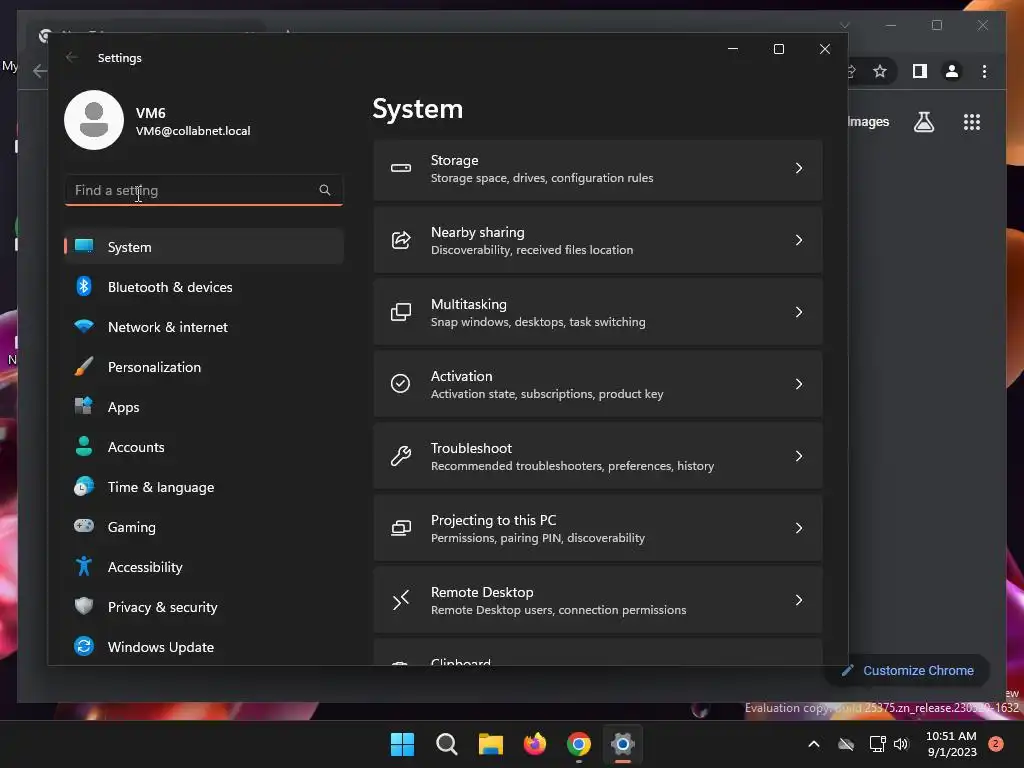Click the VM6 user avatar picture

(94, 120)
